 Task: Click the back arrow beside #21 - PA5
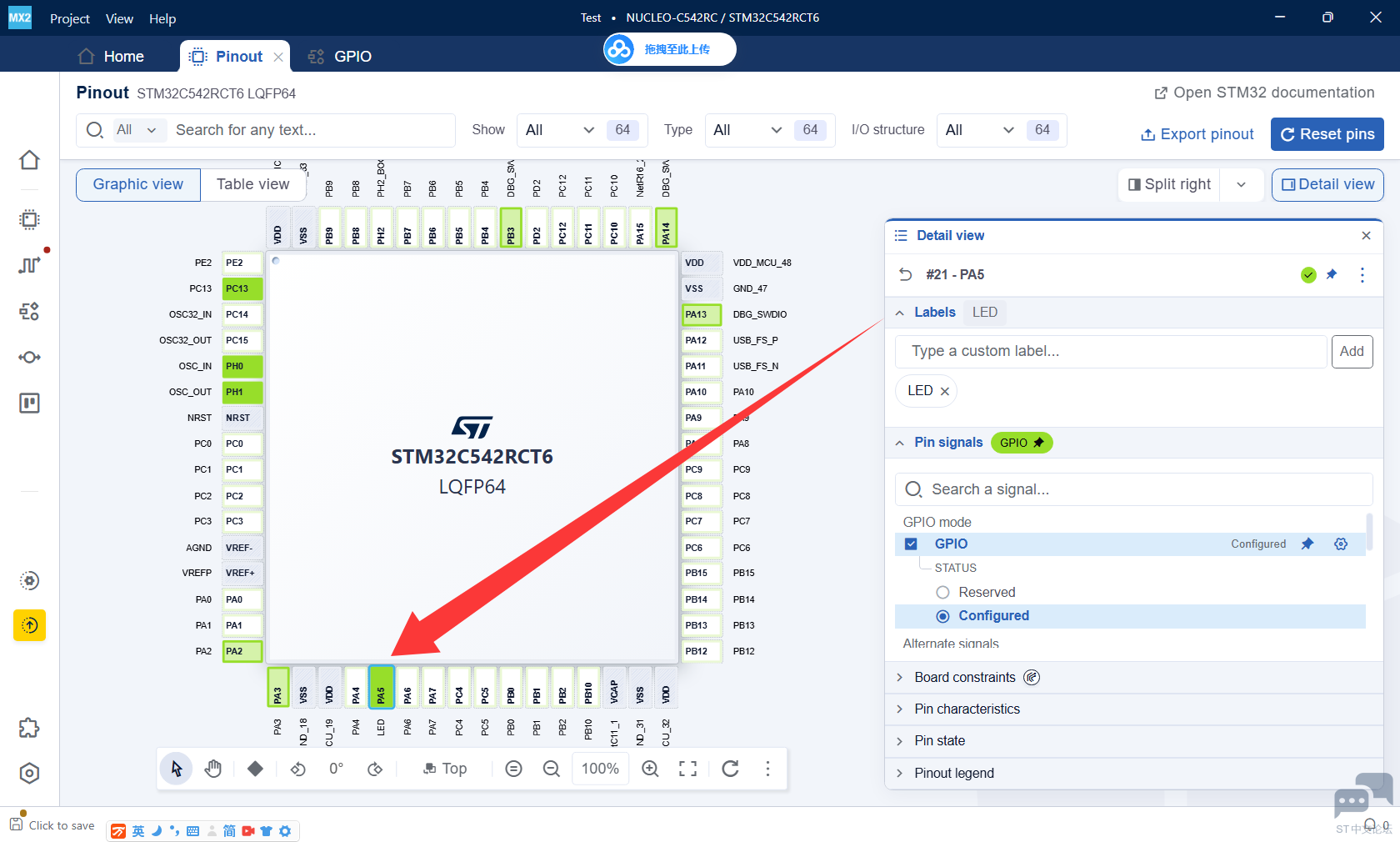point(906,274)
